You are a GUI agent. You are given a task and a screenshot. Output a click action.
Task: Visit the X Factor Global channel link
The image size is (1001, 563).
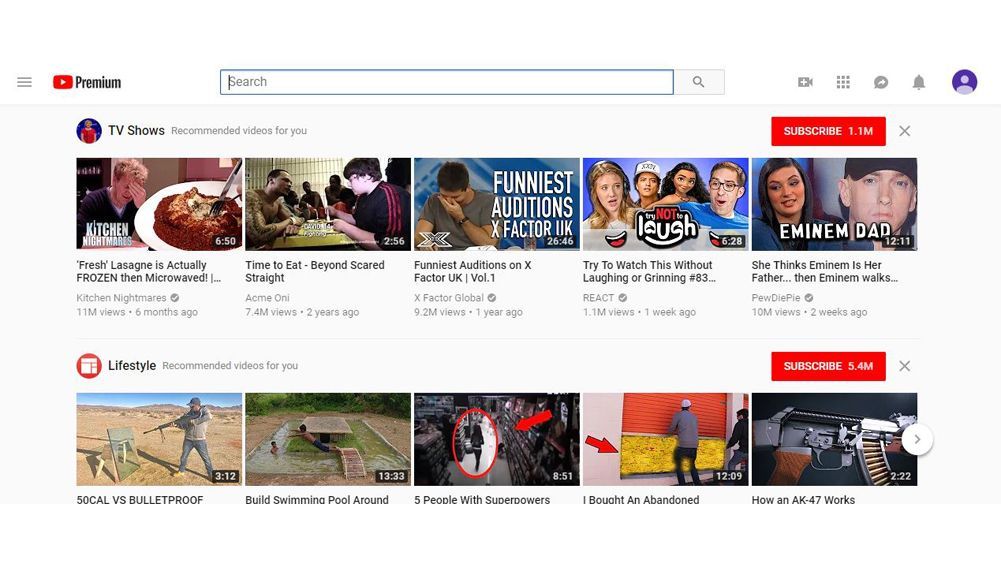[449, 297]
